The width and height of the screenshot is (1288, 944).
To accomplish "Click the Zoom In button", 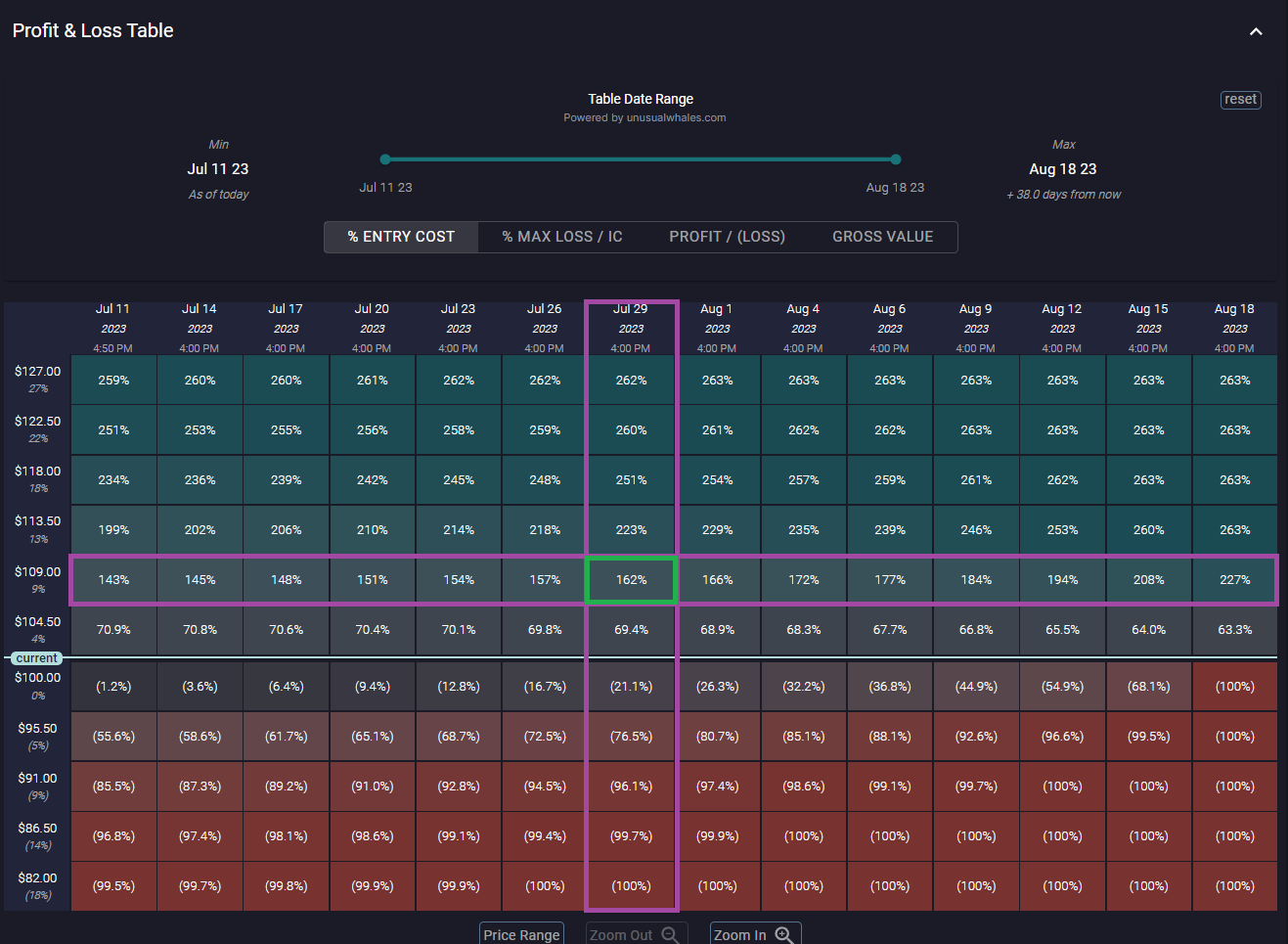I will pyautogui.click(x=755, y=933).
